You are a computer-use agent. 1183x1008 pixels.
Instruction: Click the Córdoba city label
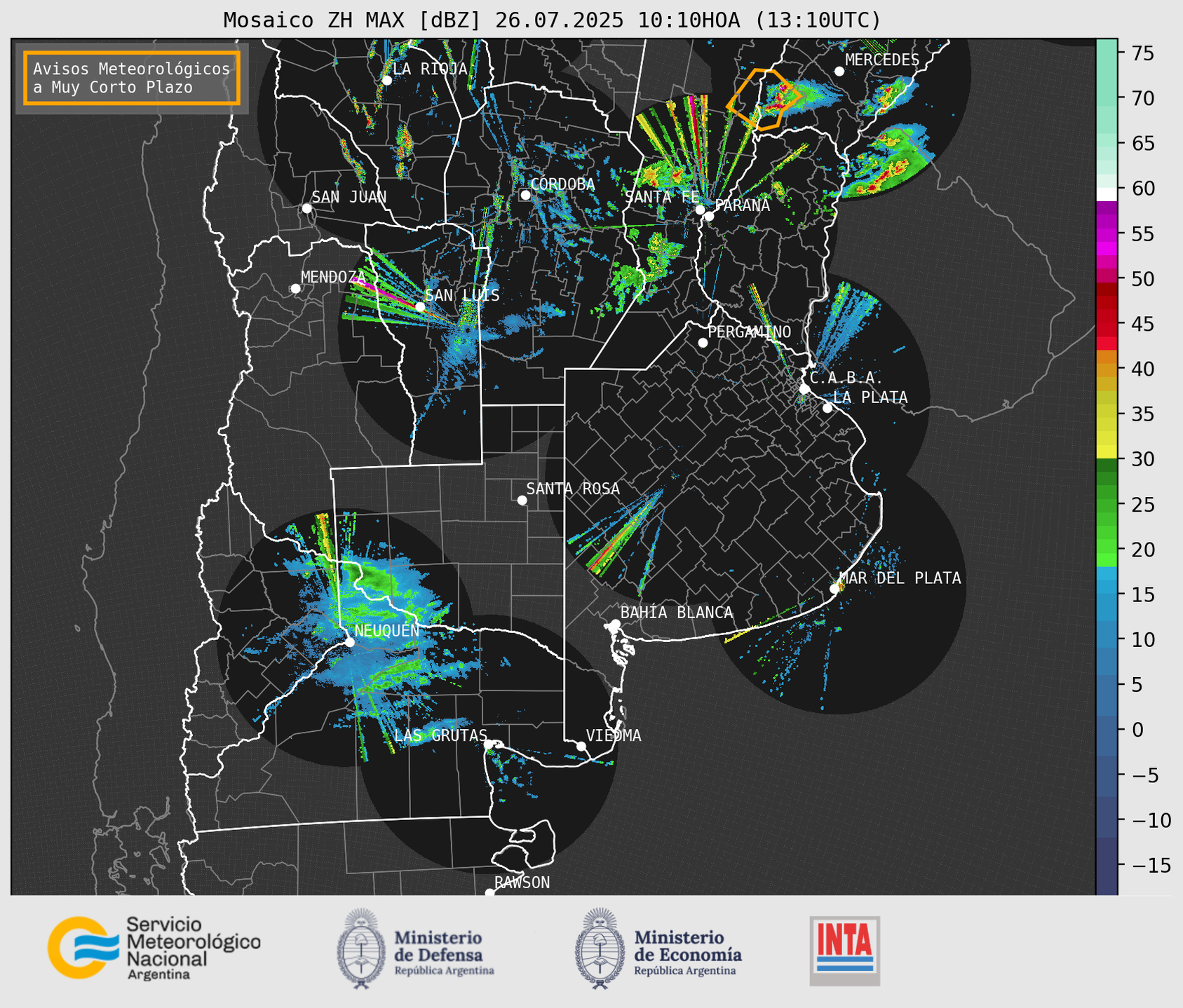562,184
